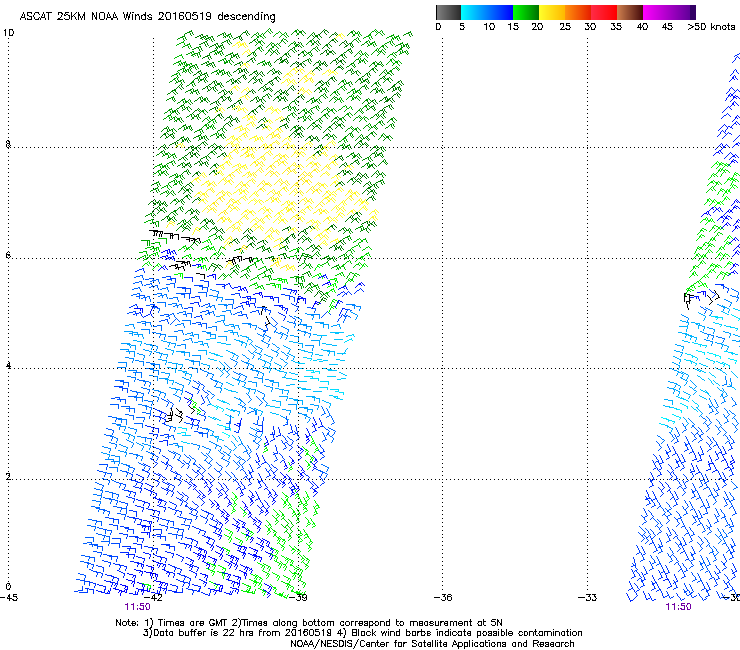Click the longitude label '-45'
The image size is (740, 650).
pyautogui.click(x=9, y=598)
